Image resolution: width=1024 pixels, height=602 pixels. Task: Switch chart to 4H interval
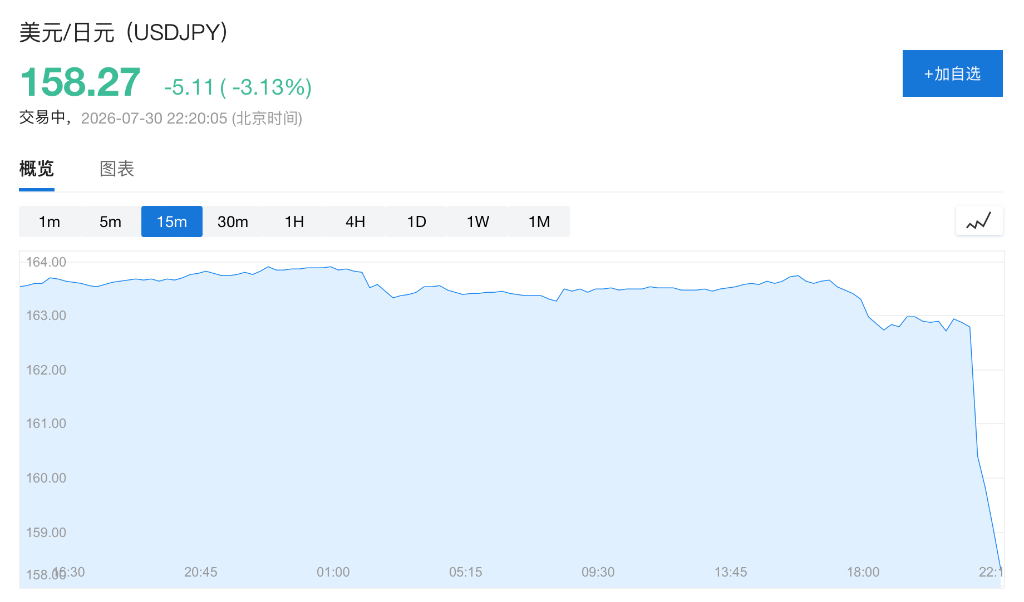(355, 221)
